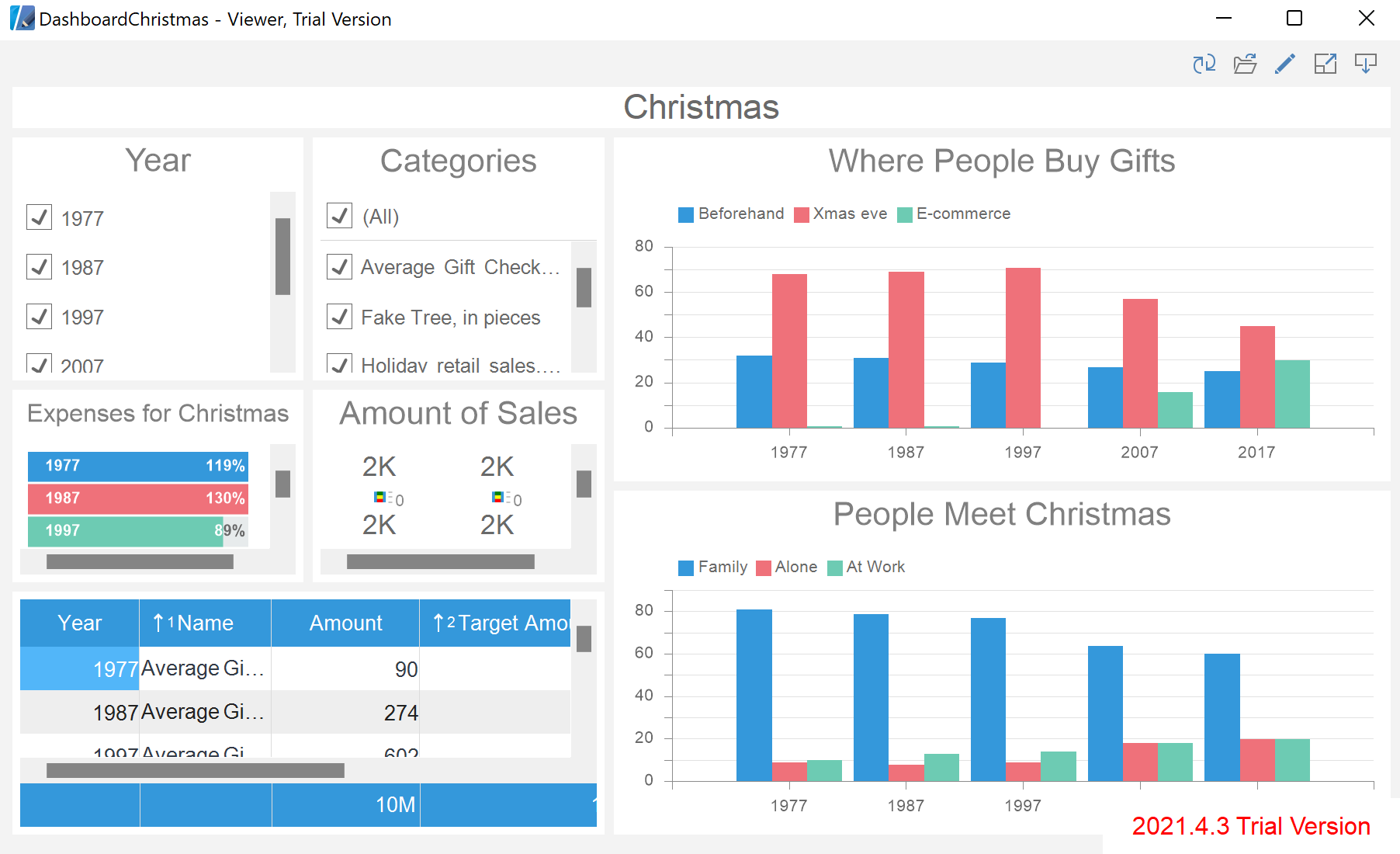Viewport: 1400px width, 854px height.
Task: Click 1977 Family bar in People Meet Christmas
Action: click(x=754, y=695)
